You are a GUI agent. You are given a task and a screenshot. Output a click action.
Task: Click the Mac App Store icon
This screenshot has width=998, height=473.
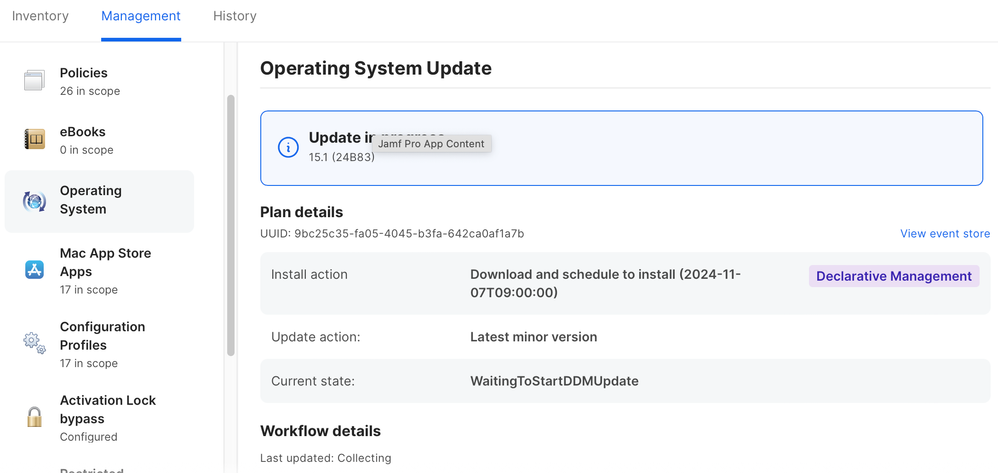coord(34,270)
